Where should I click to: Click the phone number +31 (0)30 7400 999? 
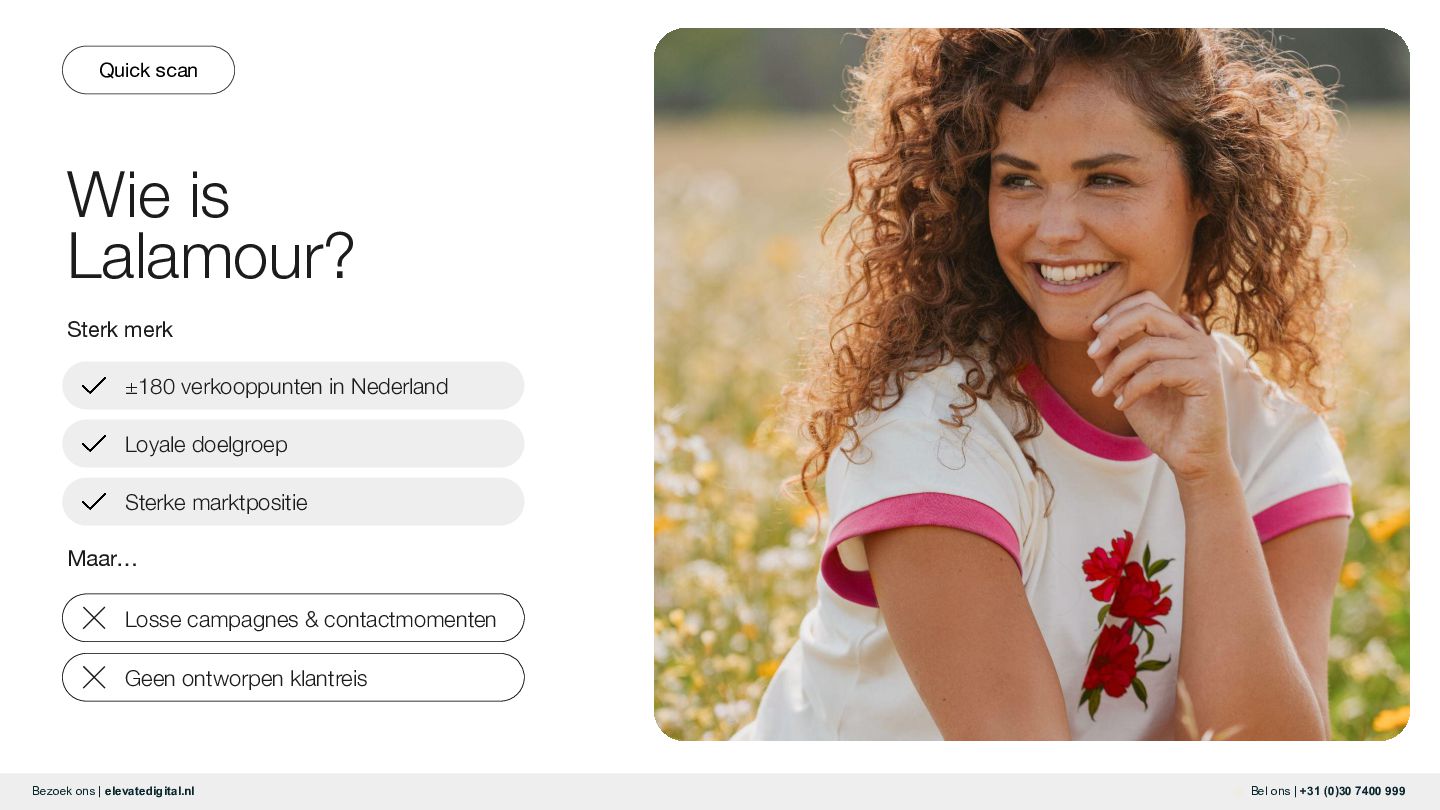(x=1352, y=791)
